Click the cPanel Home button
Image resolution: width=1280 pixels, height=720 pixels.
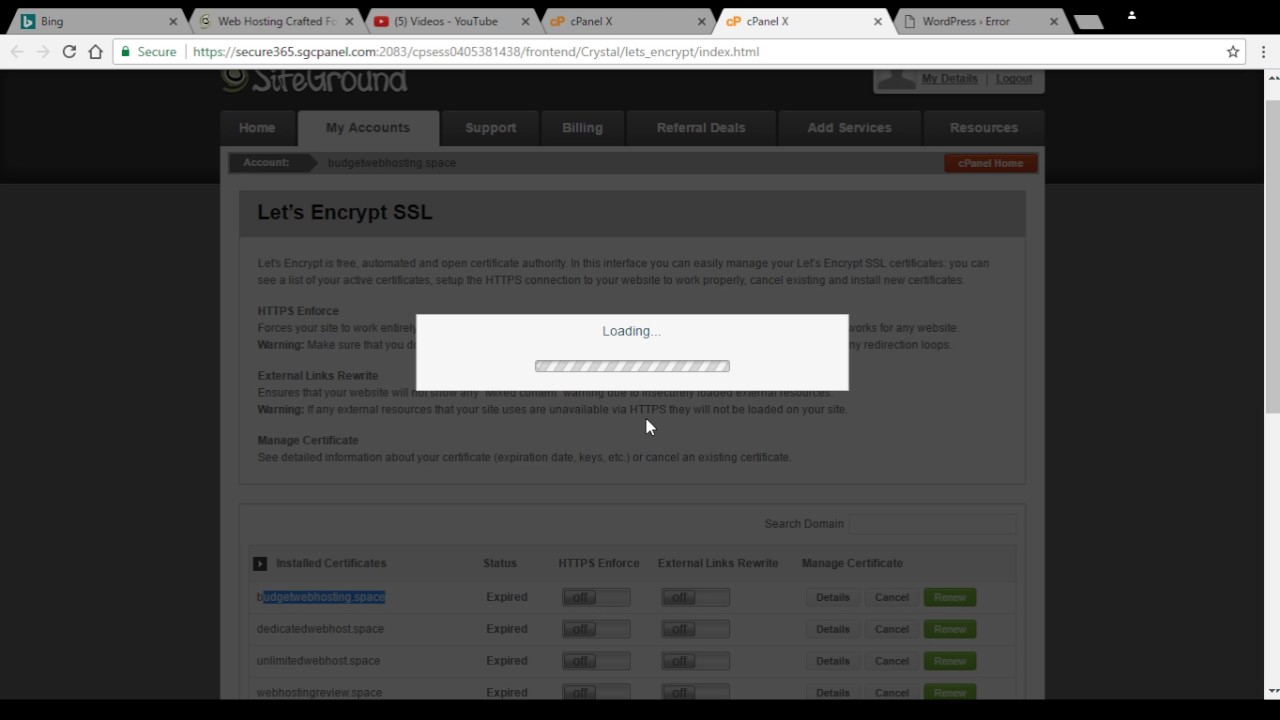[x=991, y=163]
